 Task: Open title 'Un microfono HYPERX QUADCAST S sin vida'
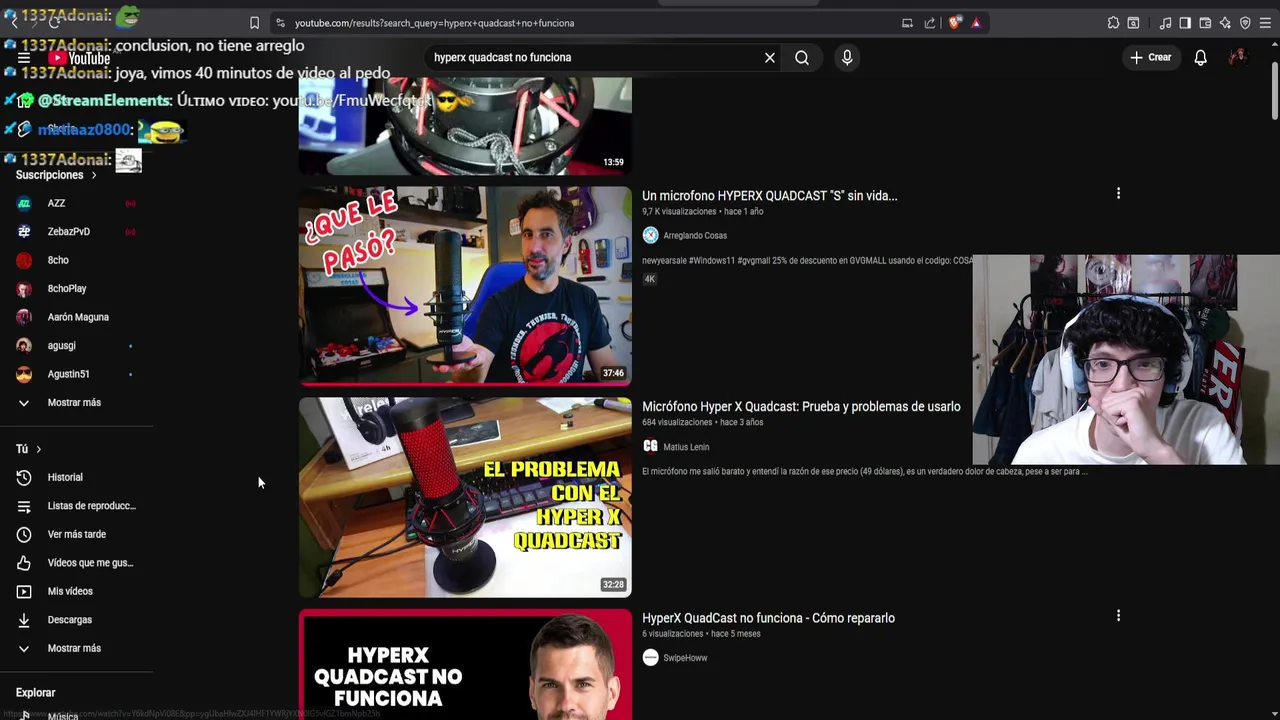click(x=769, y=196)
